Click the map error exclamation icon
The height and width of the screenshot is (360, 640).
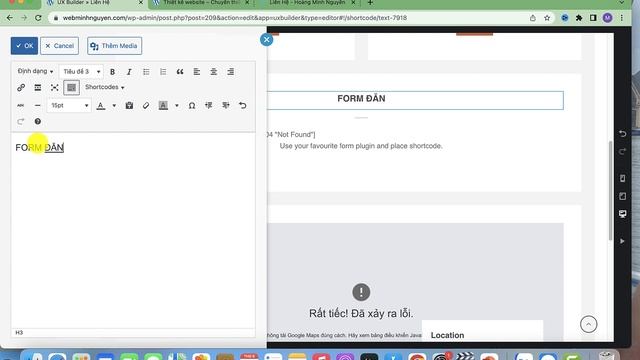point(361,292)
